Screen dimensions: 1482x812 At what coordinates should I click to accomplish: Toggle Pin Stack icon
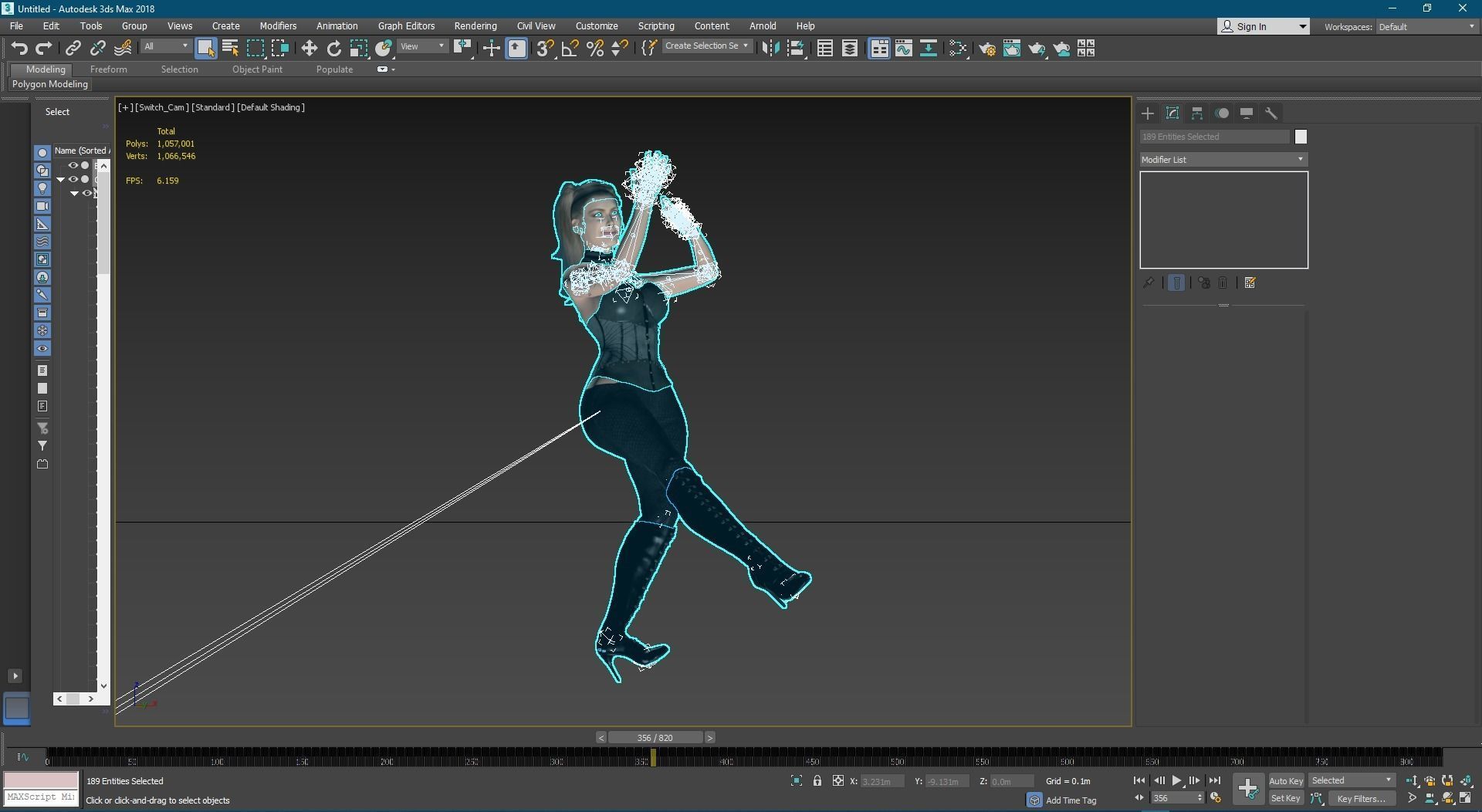click(1149, 283)
